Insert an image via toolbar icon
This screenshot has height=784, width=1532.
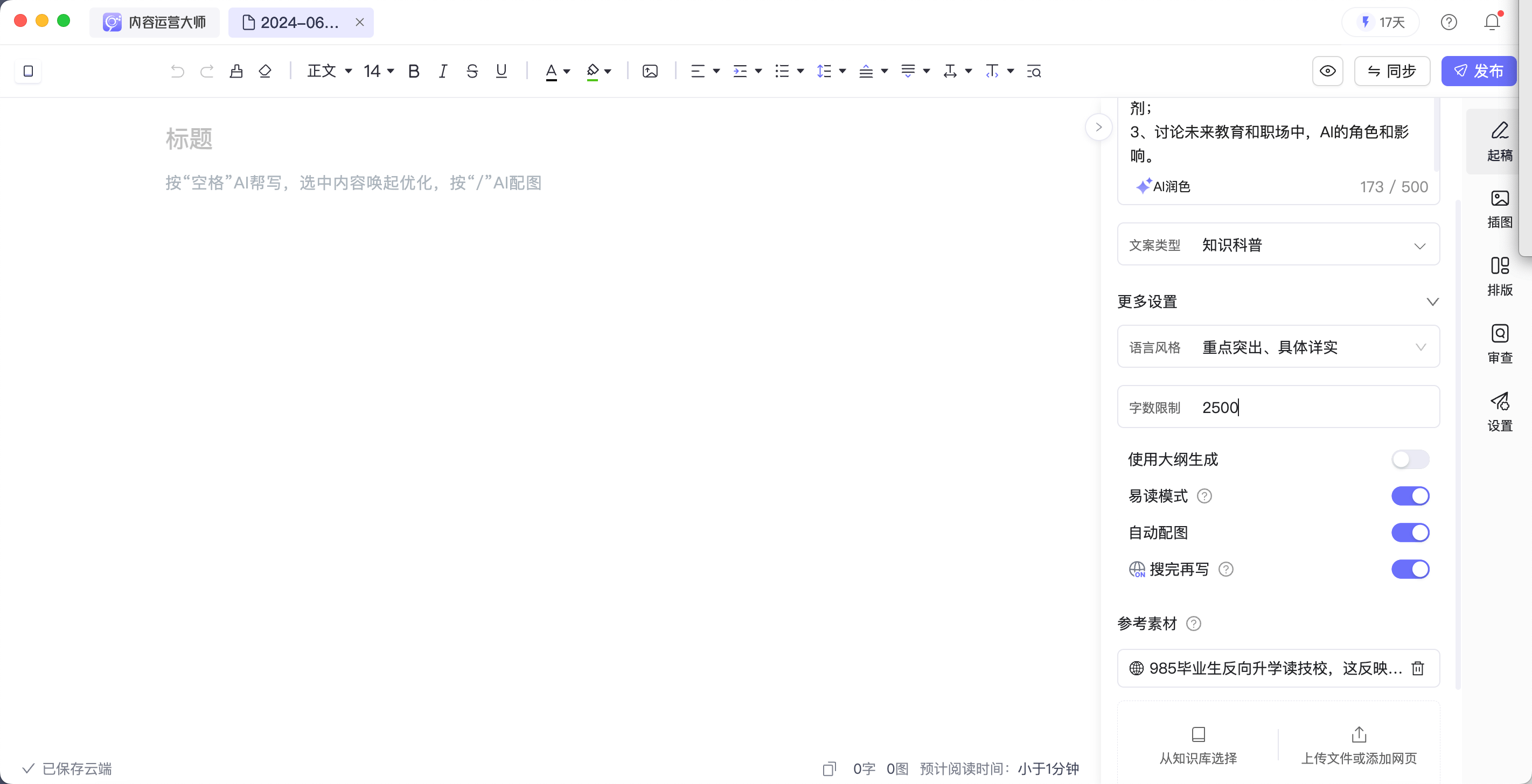pyautogui.click(x=650, y=71)
